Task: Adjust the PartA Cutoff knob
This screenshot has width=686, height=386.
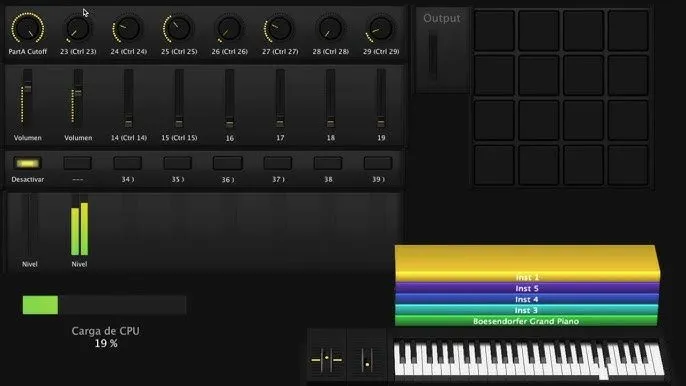Action: pyautogui.click(x=28, y=28)
